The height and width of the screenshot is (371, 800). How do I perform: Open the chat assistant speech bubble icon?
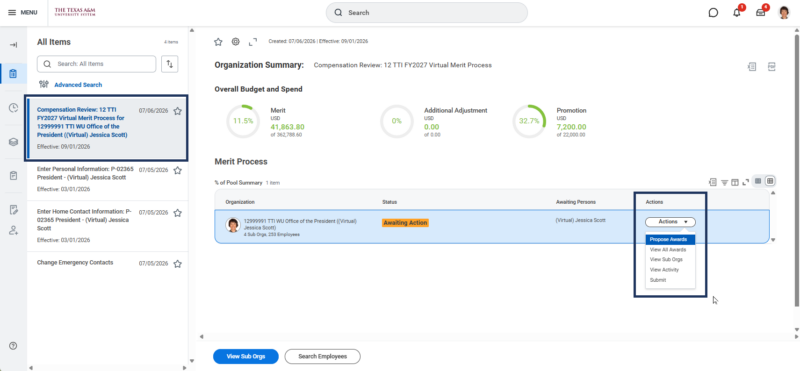pyautogui.click(x=713, y=13)
